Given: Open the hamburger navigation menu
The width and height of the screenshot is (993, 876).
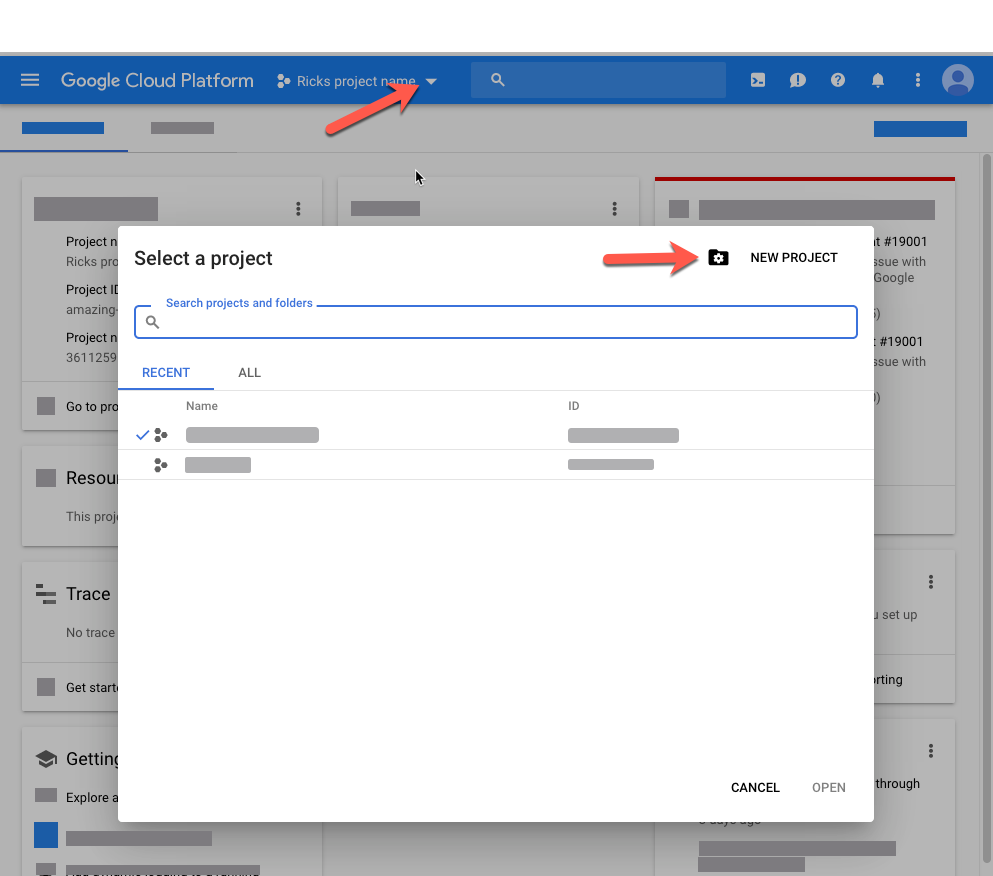Looking at the screenshot, I should pos(30,80).
